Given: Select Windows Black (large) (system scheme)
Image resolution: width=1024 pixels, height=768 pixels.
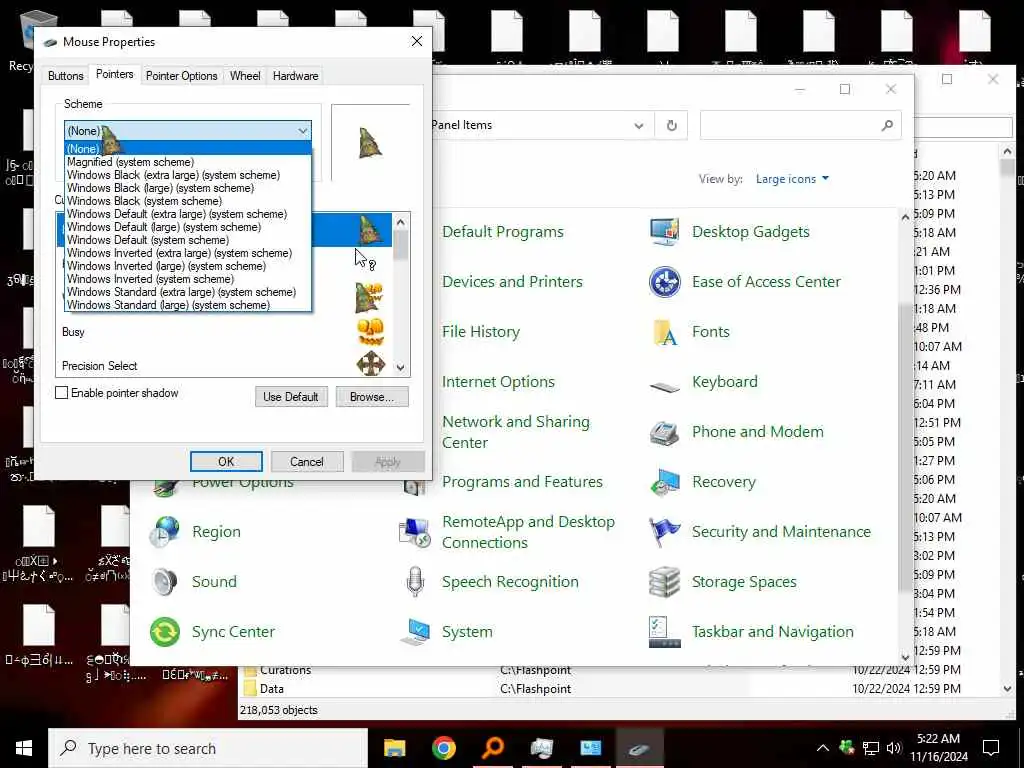Looking at the screenshot, I should pos(188,188).
